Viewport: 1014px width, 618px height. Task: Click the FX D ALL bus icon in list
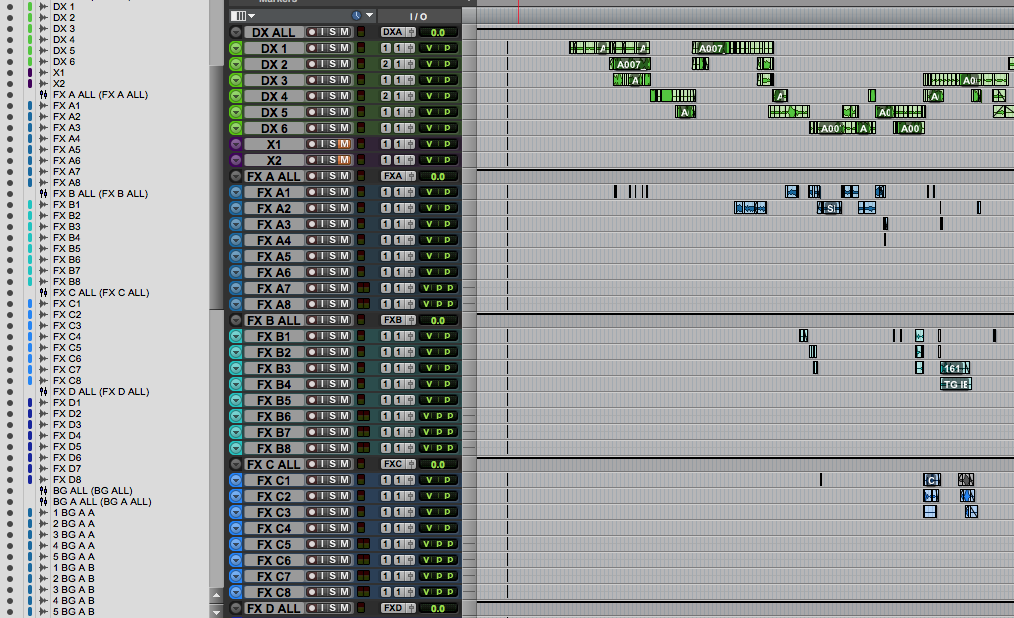(x=43, y=392)
